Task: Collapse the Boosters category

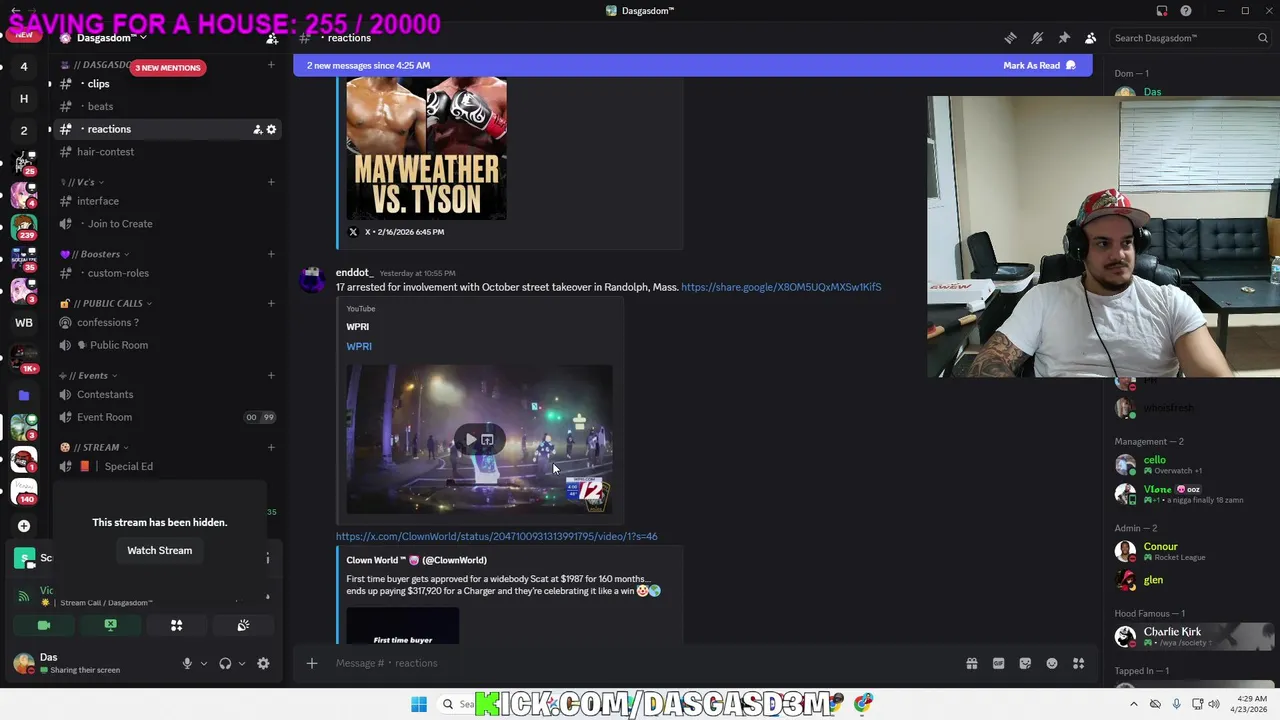Action: 95,254
